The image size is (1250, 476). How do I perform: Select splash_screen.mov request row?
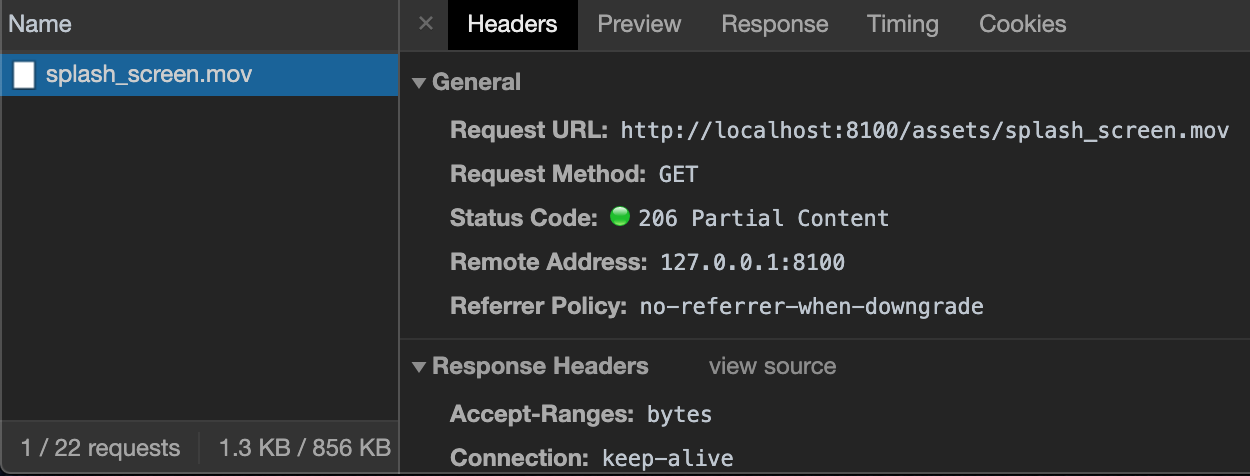(200, 75)
